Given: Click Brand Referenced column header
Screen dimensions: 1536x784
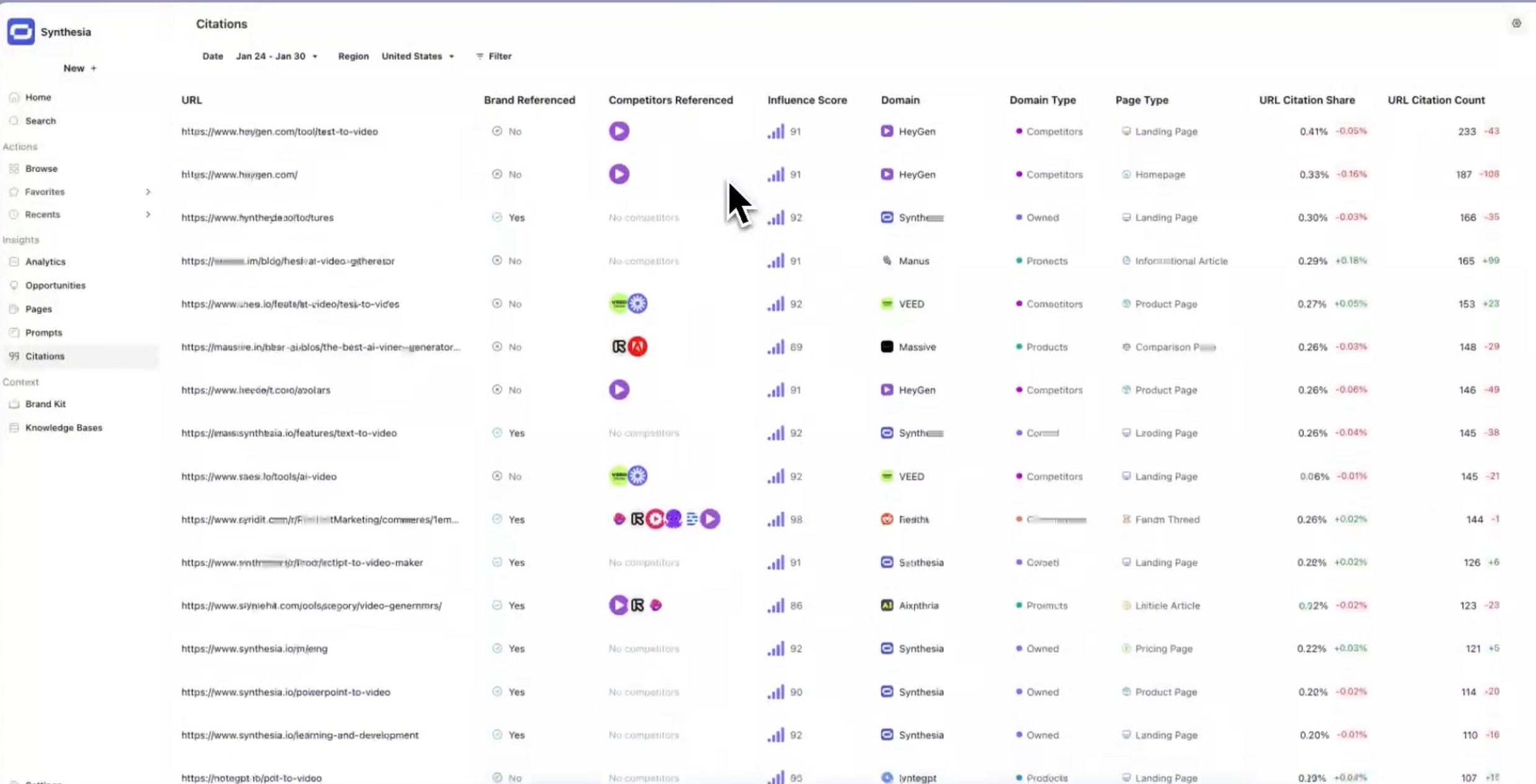Looking at the screenshot, I should point(530,100).
